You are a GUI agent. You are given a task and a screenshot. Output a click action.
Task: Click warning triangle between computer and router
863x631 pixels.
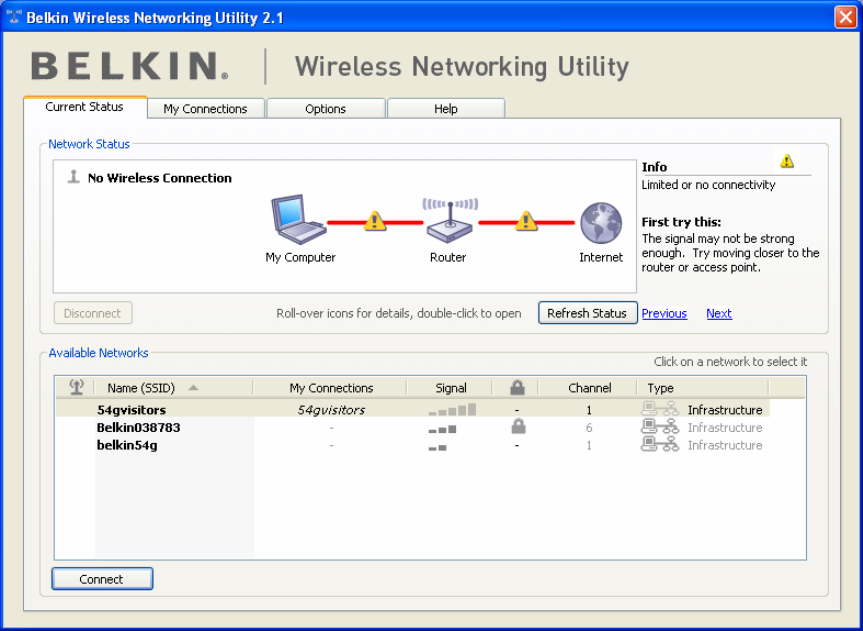pos(375,221)
